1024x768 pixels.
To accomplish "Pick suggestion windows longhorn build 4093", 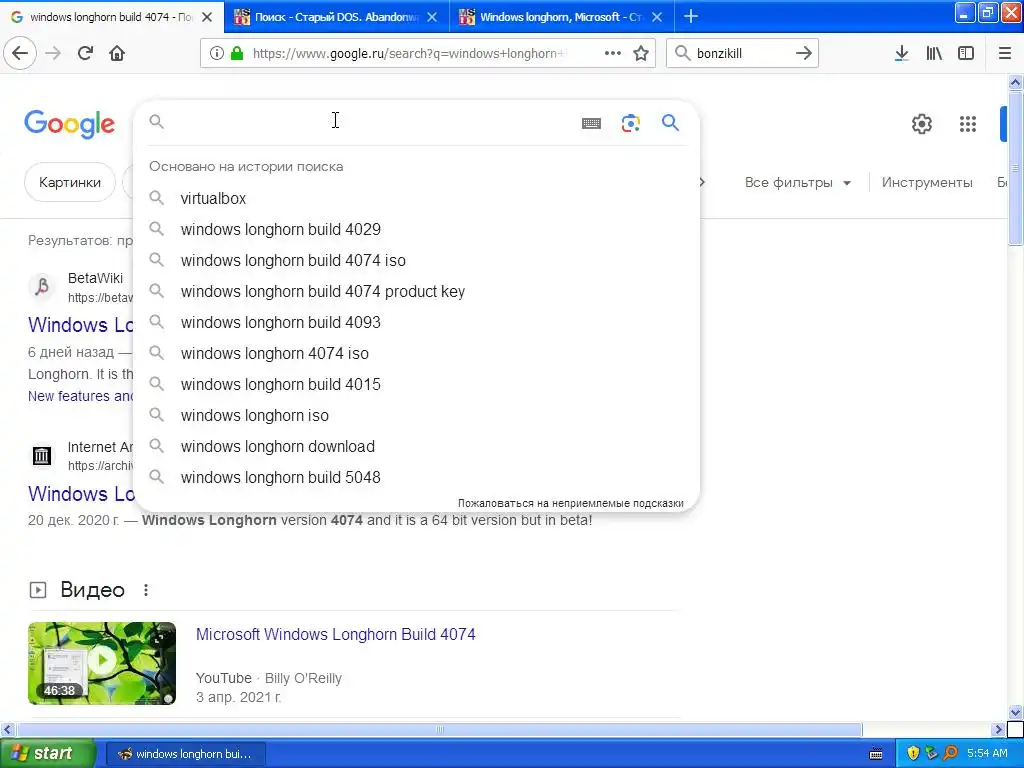I will (416, 322).
